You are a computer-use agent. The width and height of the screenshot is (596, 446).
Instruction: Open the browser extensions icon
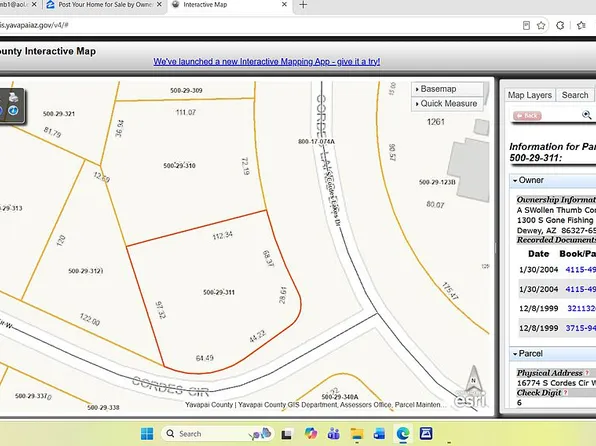point(560,25)
